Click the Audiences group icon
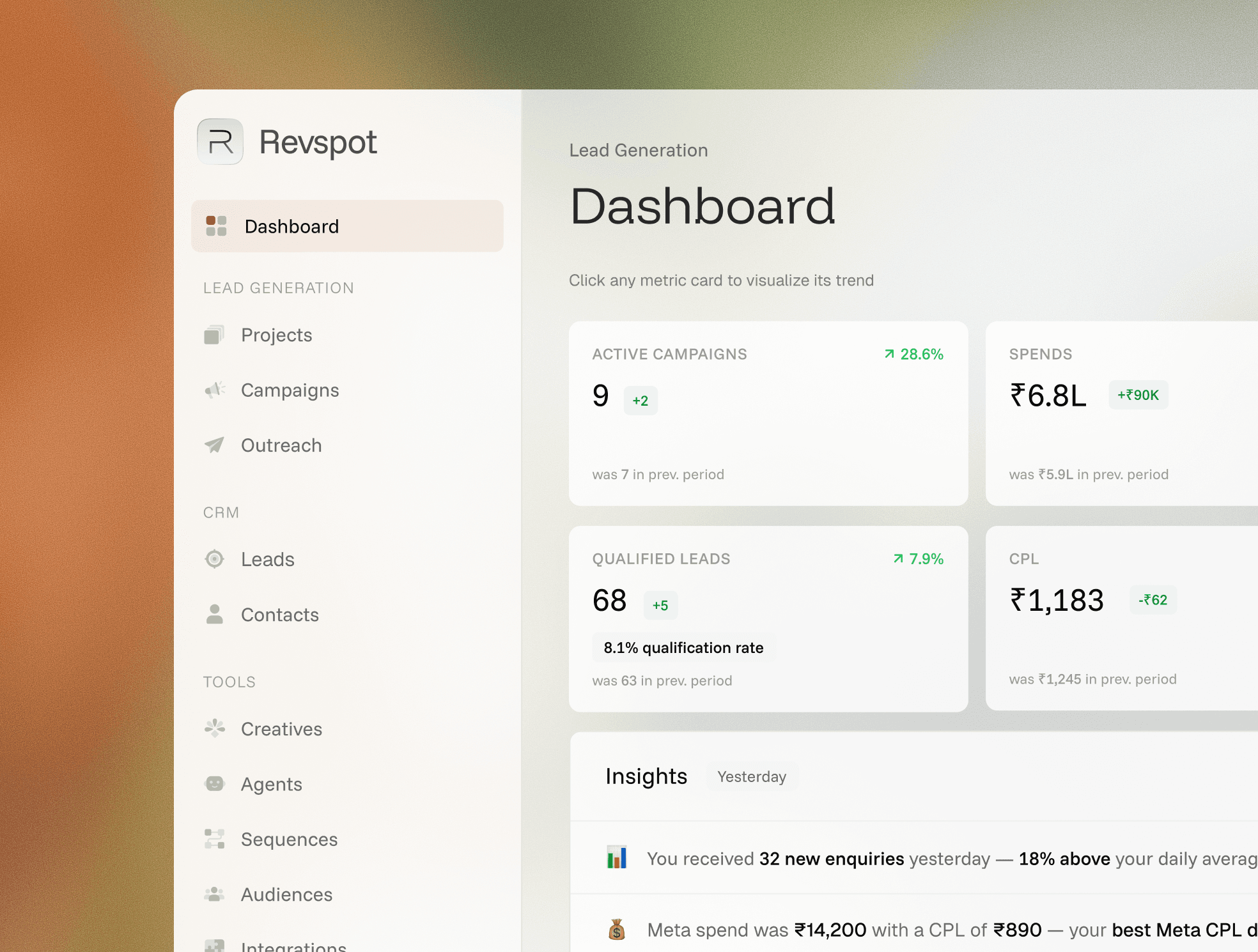This screenshot has width=1258, height=952. [x=215, y=894]
